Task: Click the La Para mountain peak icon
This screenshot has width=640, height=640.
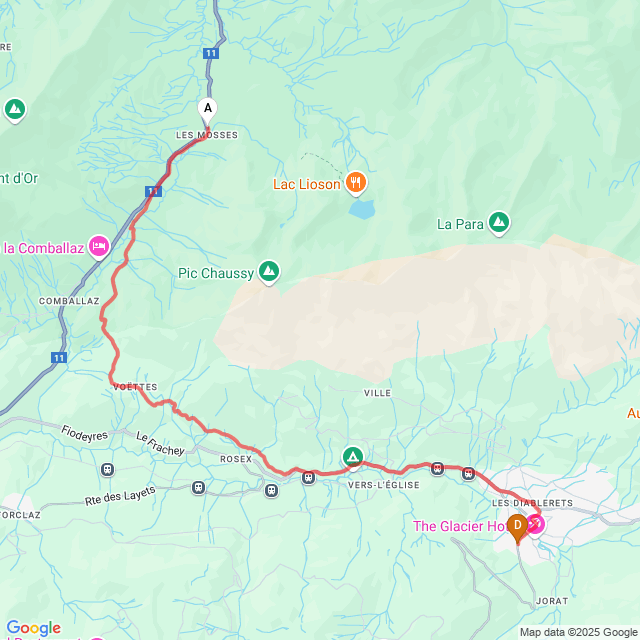Action: coord(499,223)
